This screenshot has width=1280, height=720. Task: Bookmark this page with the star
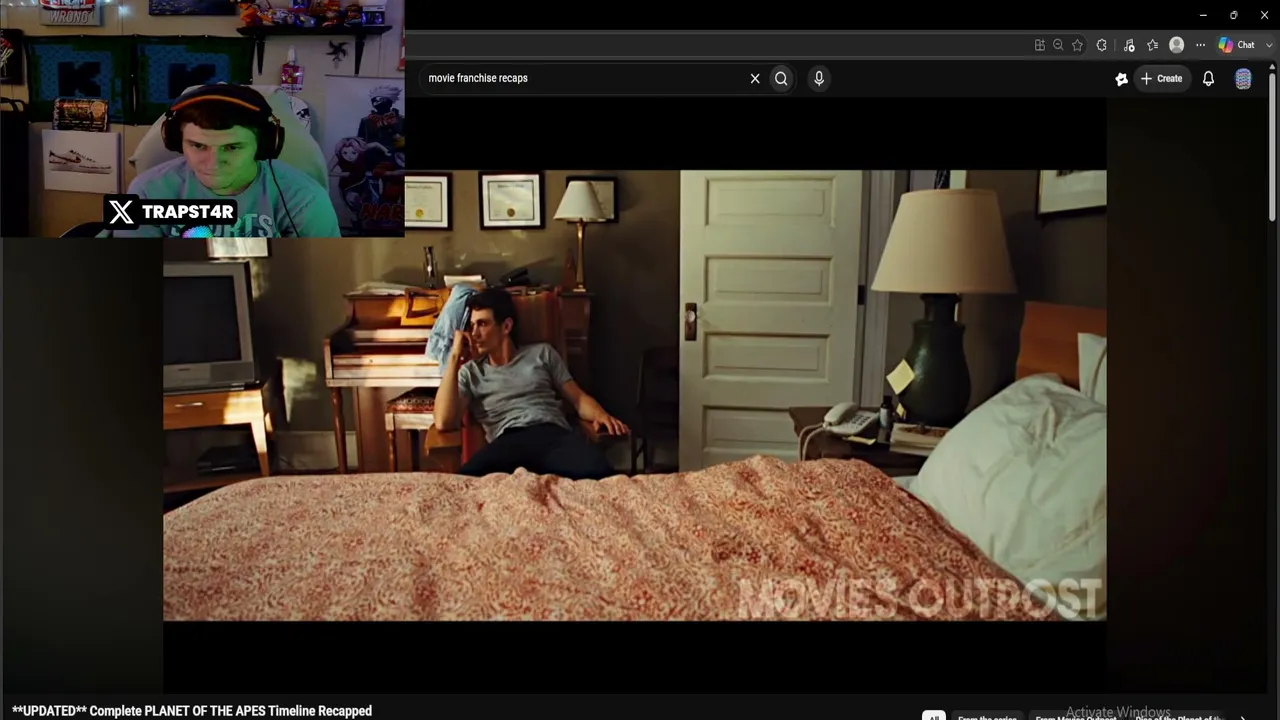pos(1077,45)
